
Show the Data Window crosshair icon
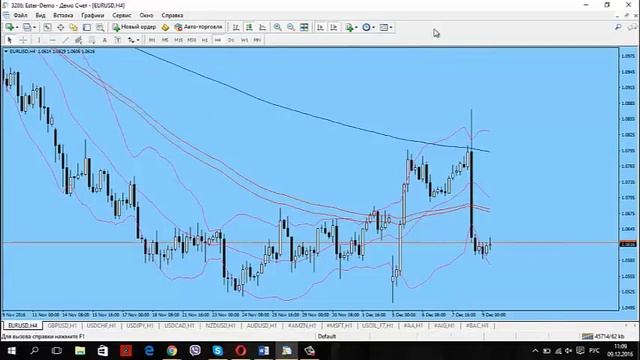click(x=60, y=27)
